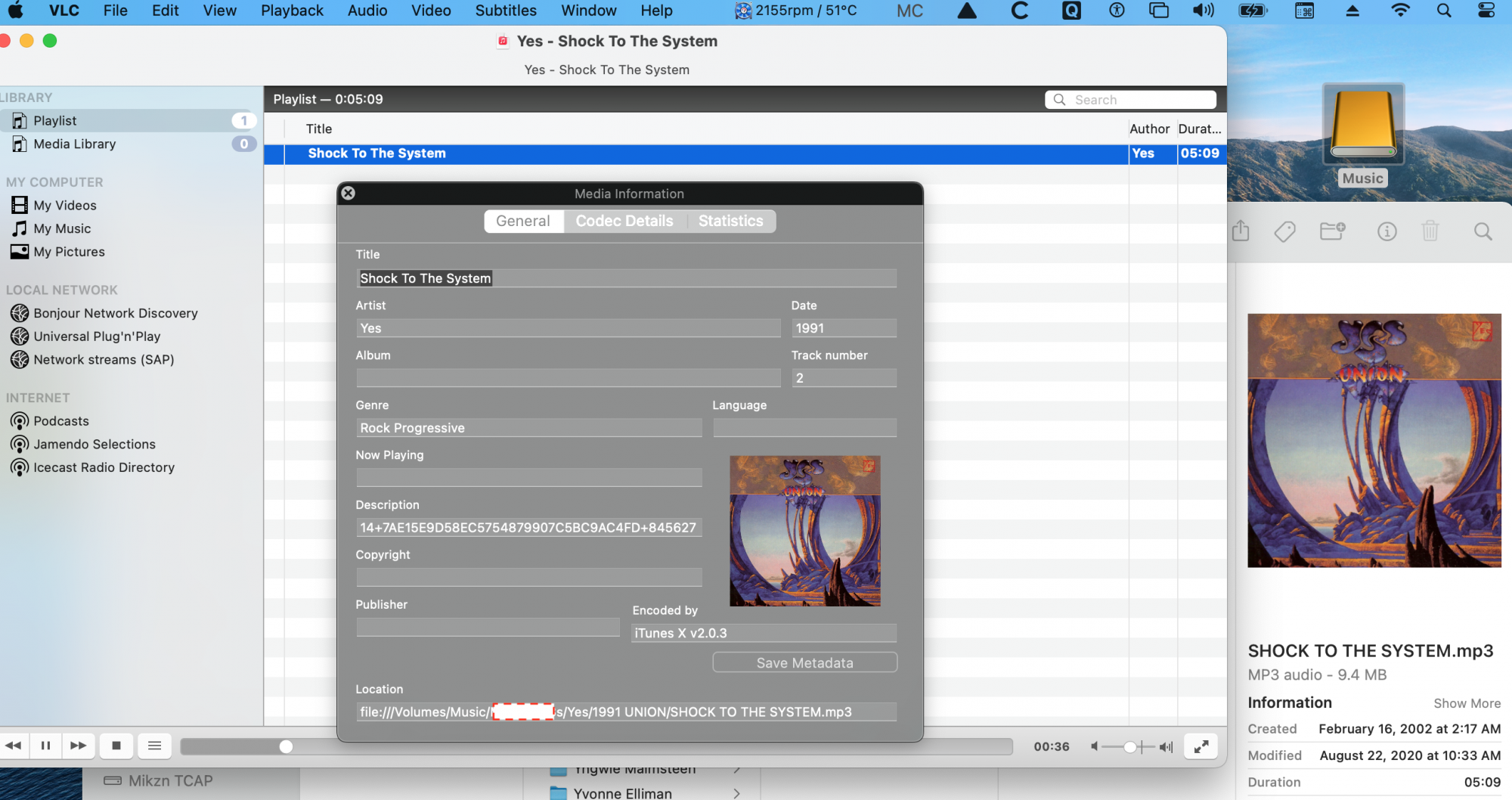Viewport: 1512px width, 800px height.
Task: Select Network streams (SAP)
Action: tap(104, 360)
